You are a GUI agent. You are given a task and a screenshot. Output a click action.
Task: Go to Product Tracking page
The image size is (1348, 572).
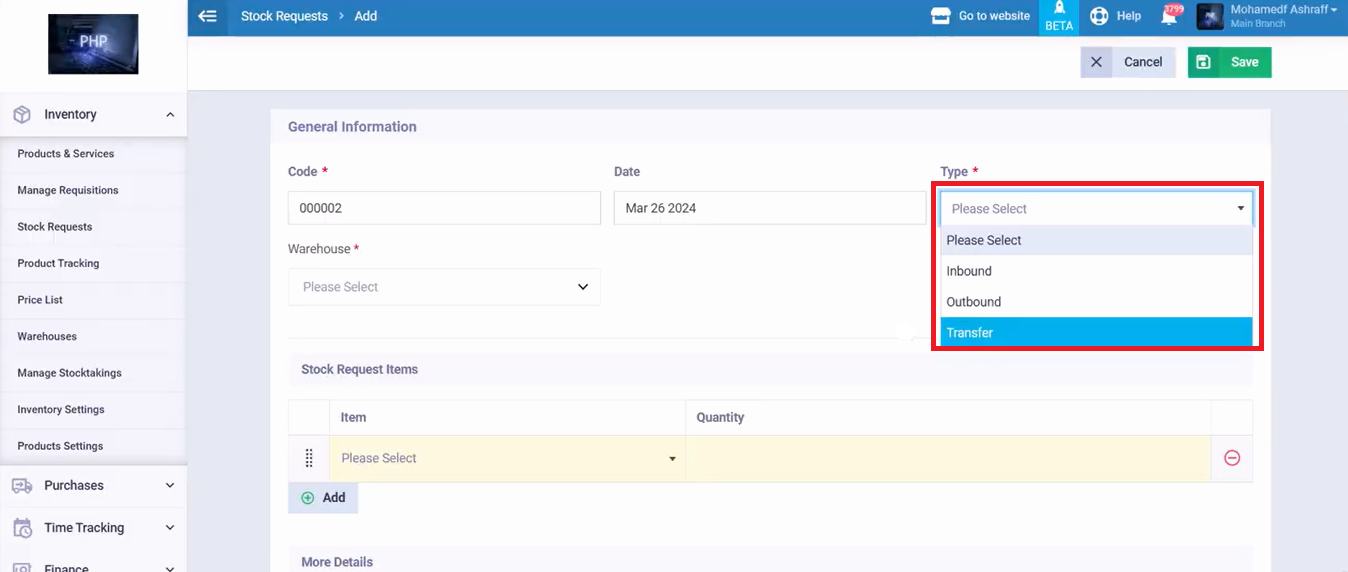click(x=58, y=263)
